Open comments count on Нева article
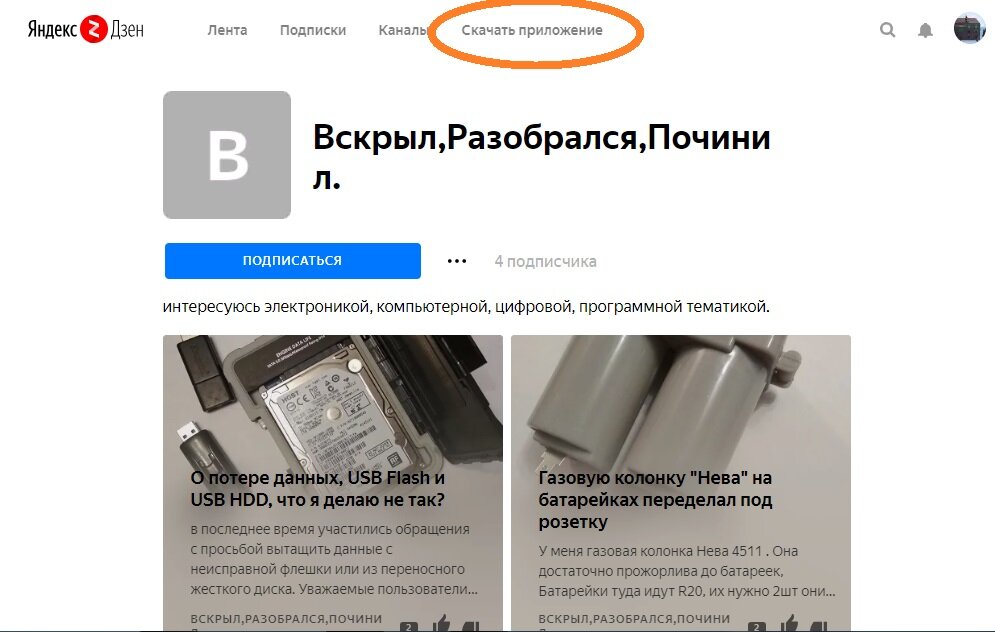The width and height of the screenshot is (995, 632). [x=756, y=627]
